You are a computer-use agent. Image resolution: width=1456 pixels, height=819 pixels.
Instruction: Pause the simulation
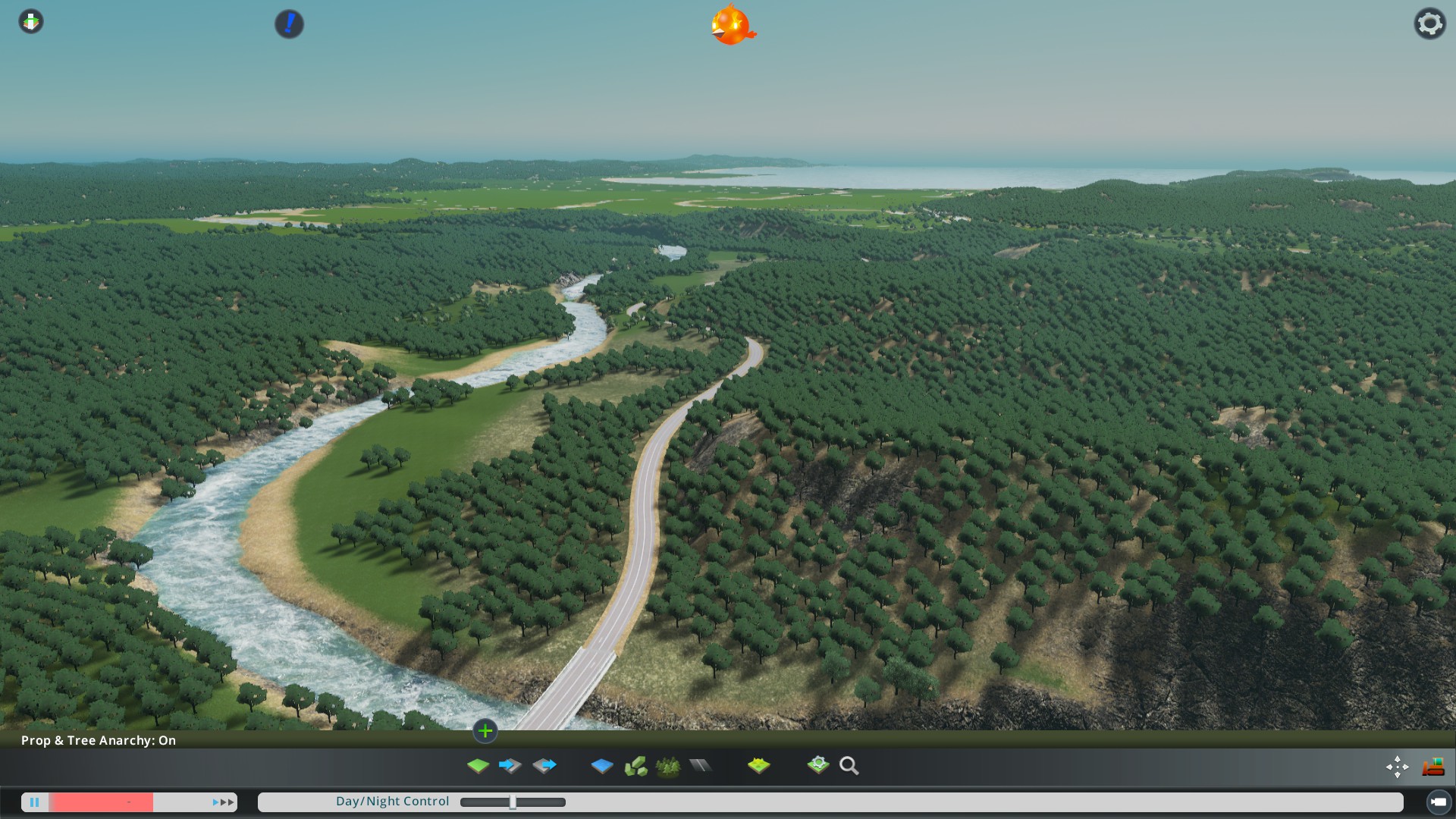point(35,802)
